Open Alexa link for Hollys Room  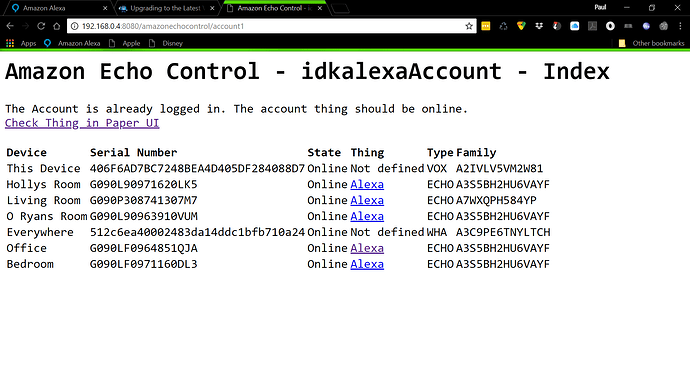tap(367, 184)
